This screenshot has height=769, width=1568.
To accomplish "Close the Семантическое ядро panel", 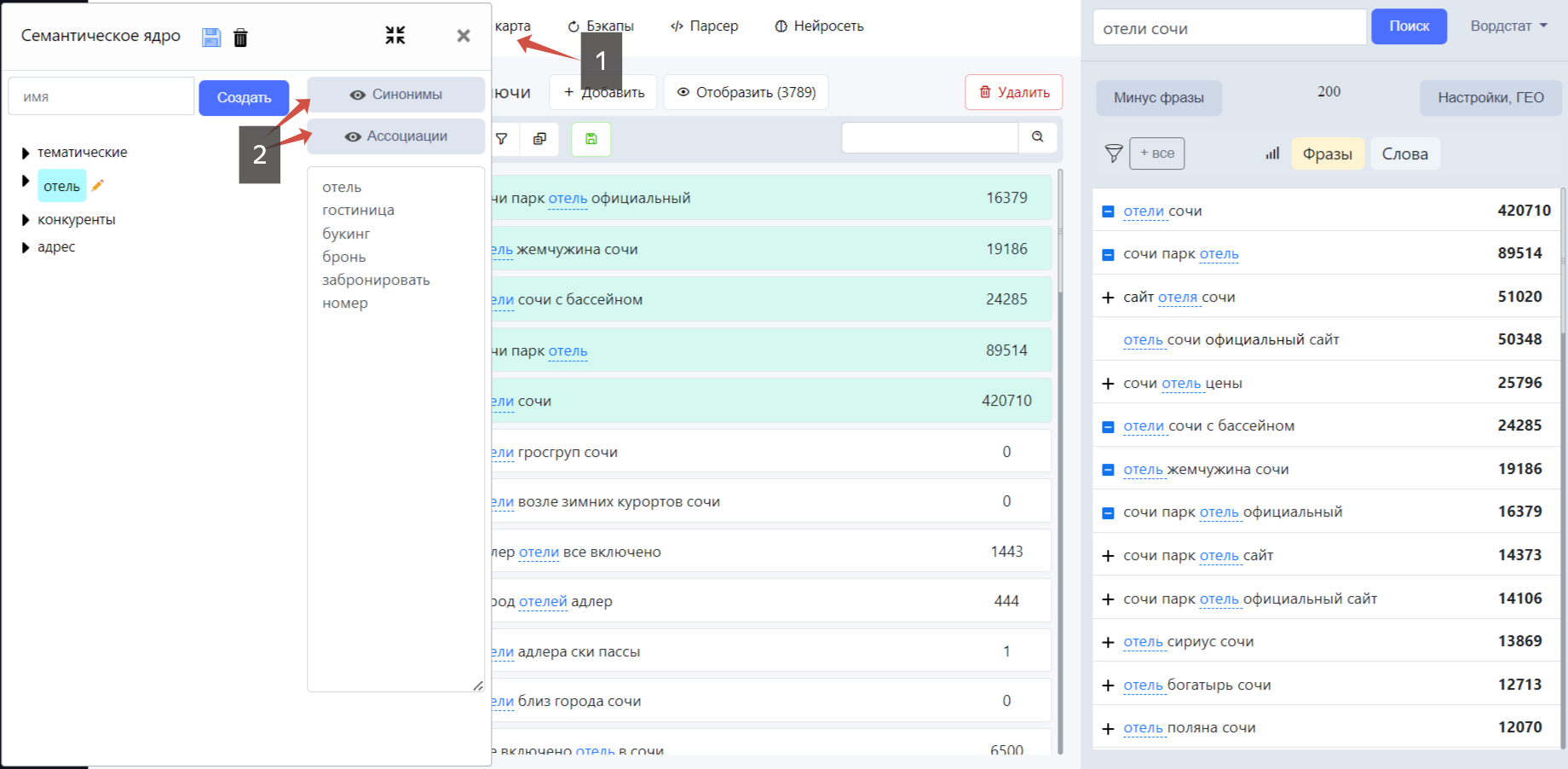I will [x=464, y=36].
